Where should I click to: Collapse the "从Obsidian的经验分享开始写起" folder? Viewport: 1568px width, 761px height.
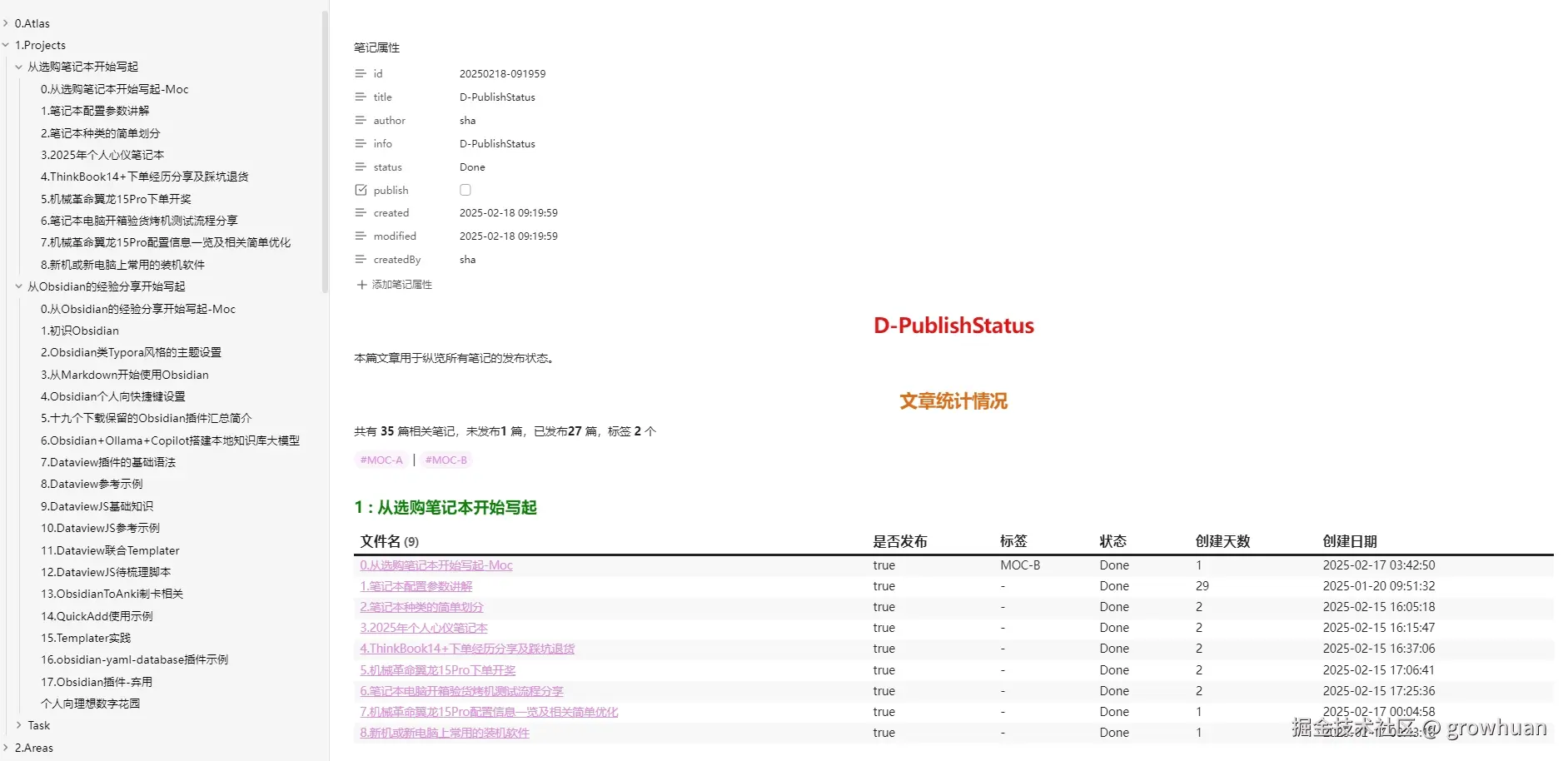pyautogui.click(x=19, y=286)
